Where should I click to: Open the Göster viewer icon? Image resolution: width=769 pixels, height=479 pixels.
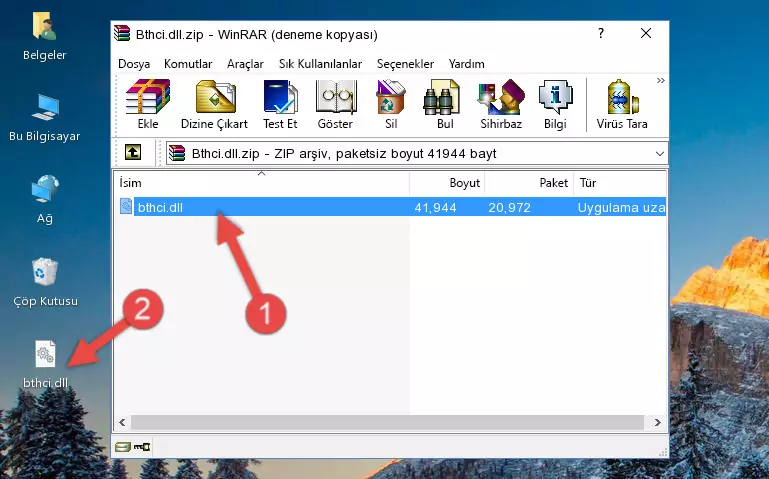tap(335, 104)
